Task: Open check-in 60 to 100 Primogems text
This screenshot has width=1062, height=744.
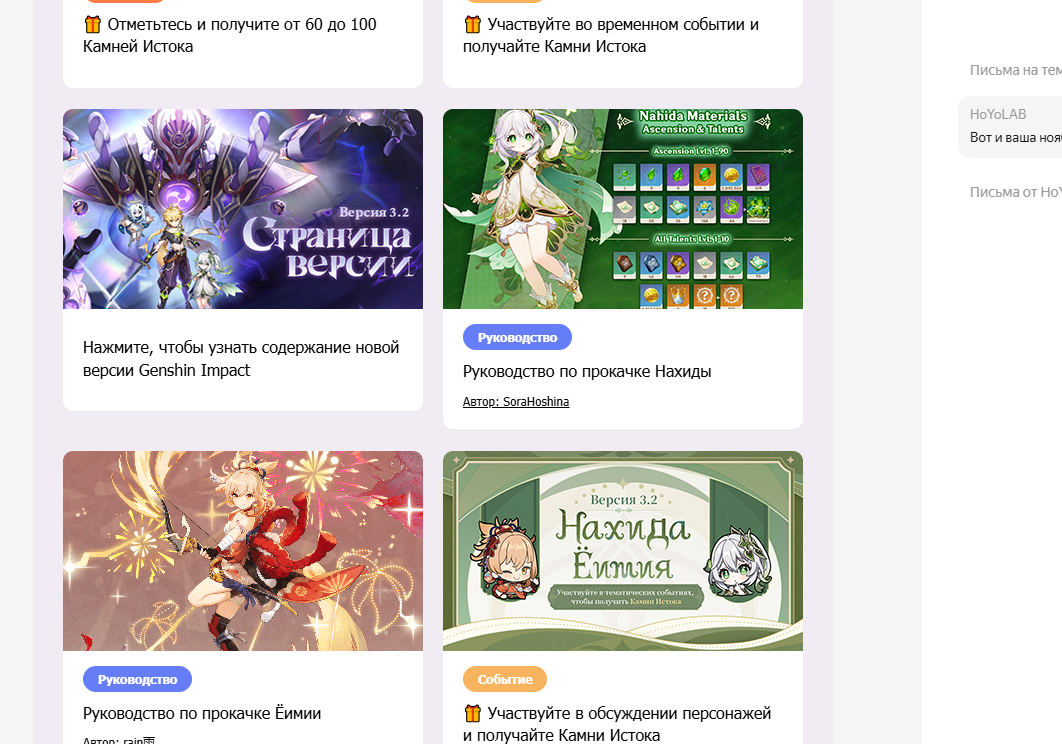Action: pos(230,35)
